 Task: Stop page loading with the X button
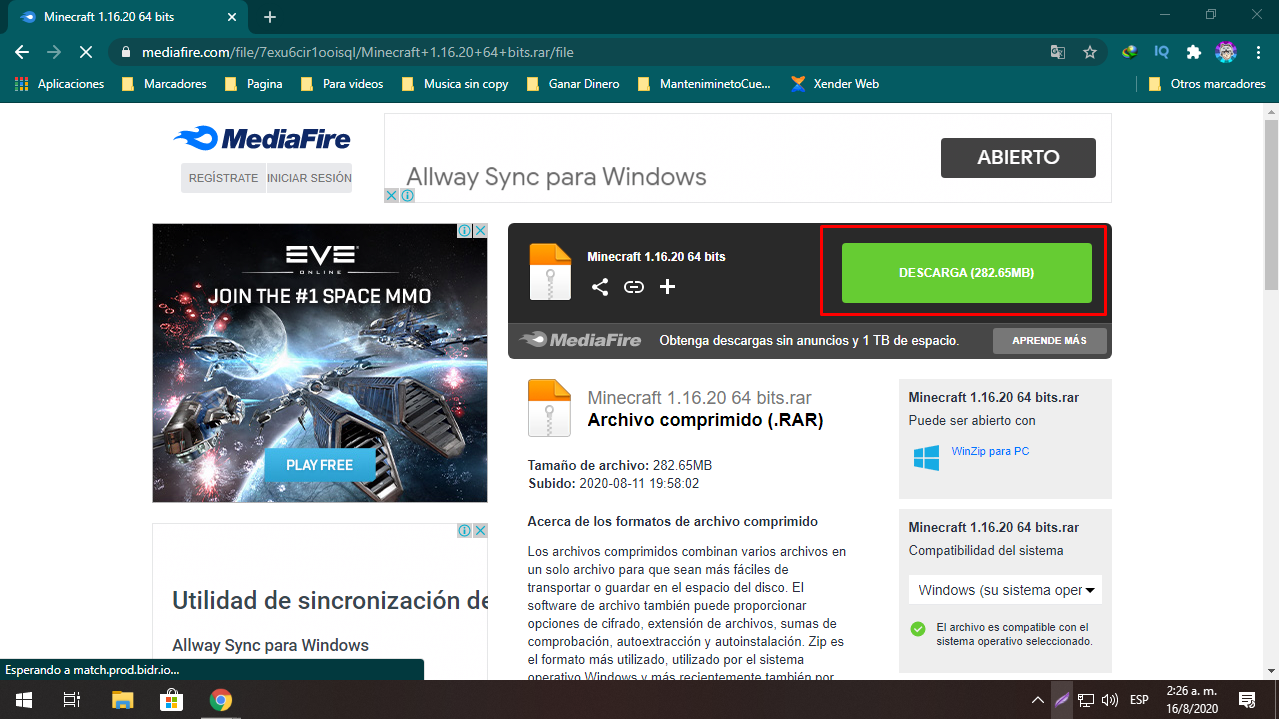[x=87, y=52]
